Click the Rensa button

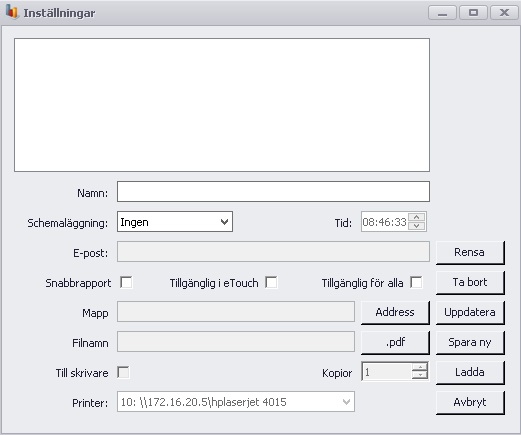point(470,253)
